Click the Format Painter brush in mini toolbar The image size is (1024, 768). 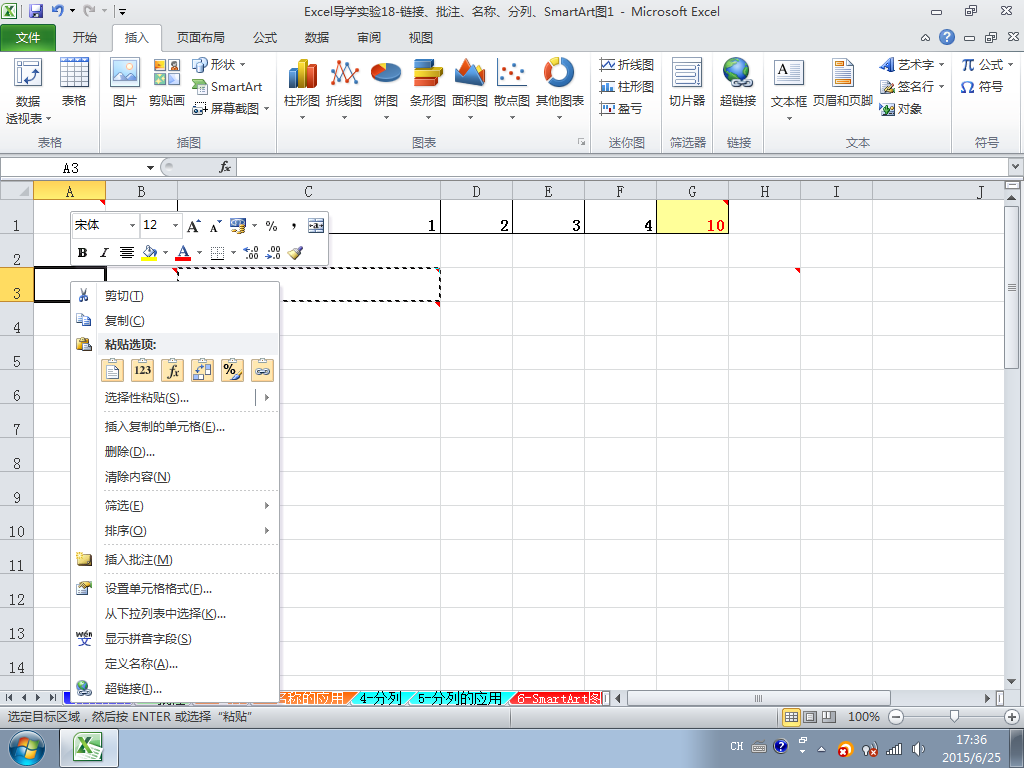click(295, 253)
